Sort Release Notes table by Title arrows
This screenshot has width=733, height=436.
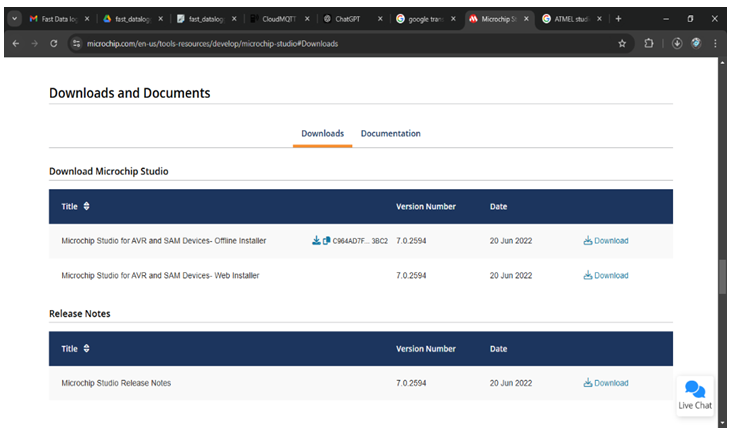coord(86,349)
